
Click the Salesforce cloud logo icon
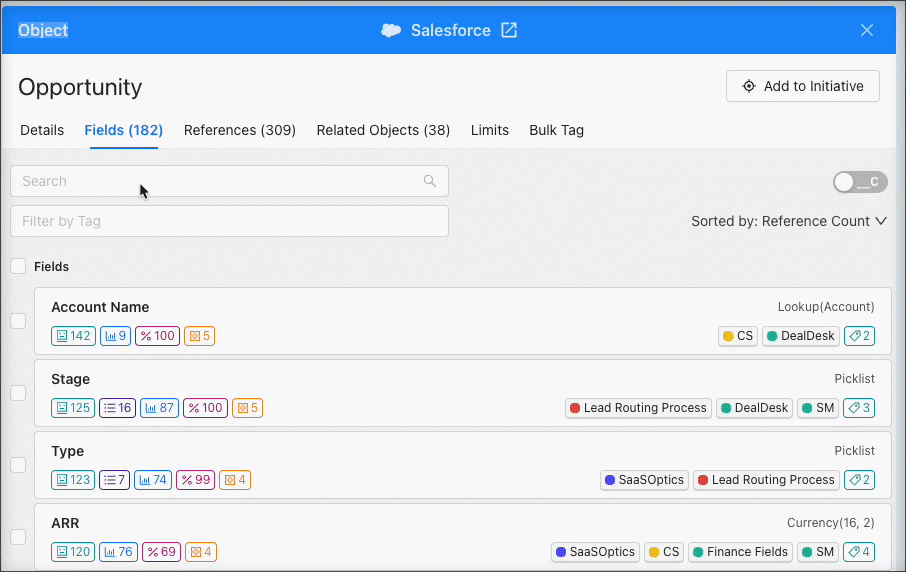coord(391,30)
